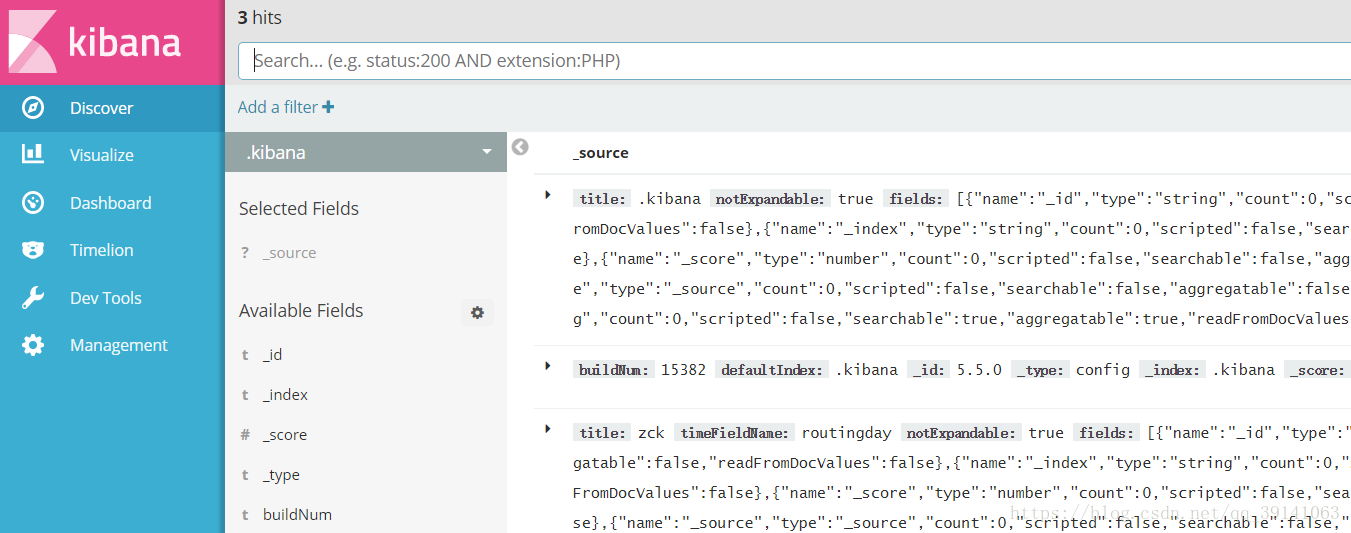Select the _id field

click(x=272, y=355)
